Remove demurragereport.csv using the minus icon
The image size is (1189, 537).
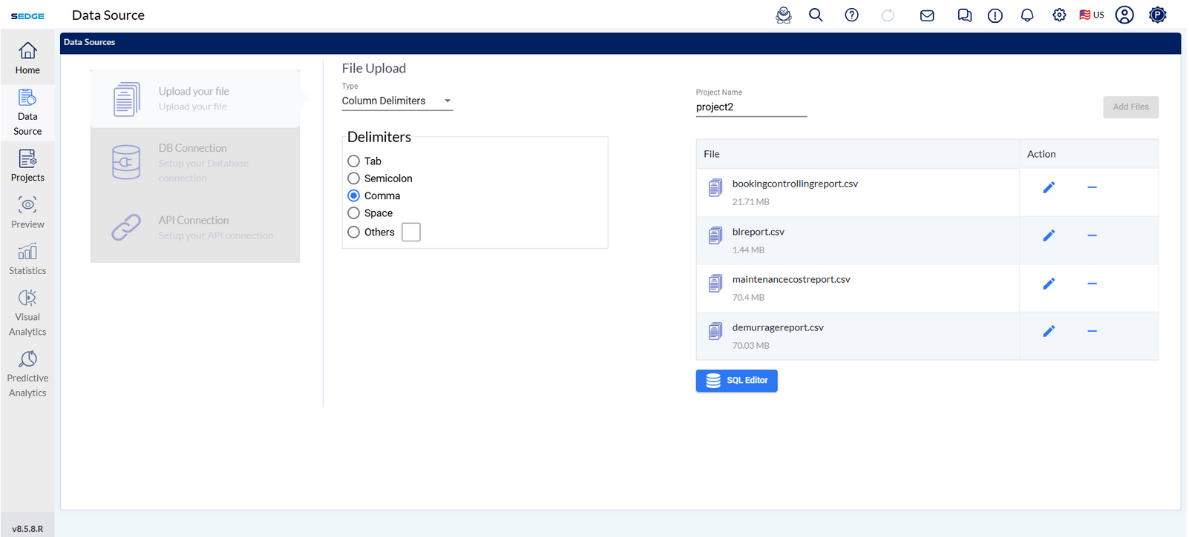point(1092,331)
